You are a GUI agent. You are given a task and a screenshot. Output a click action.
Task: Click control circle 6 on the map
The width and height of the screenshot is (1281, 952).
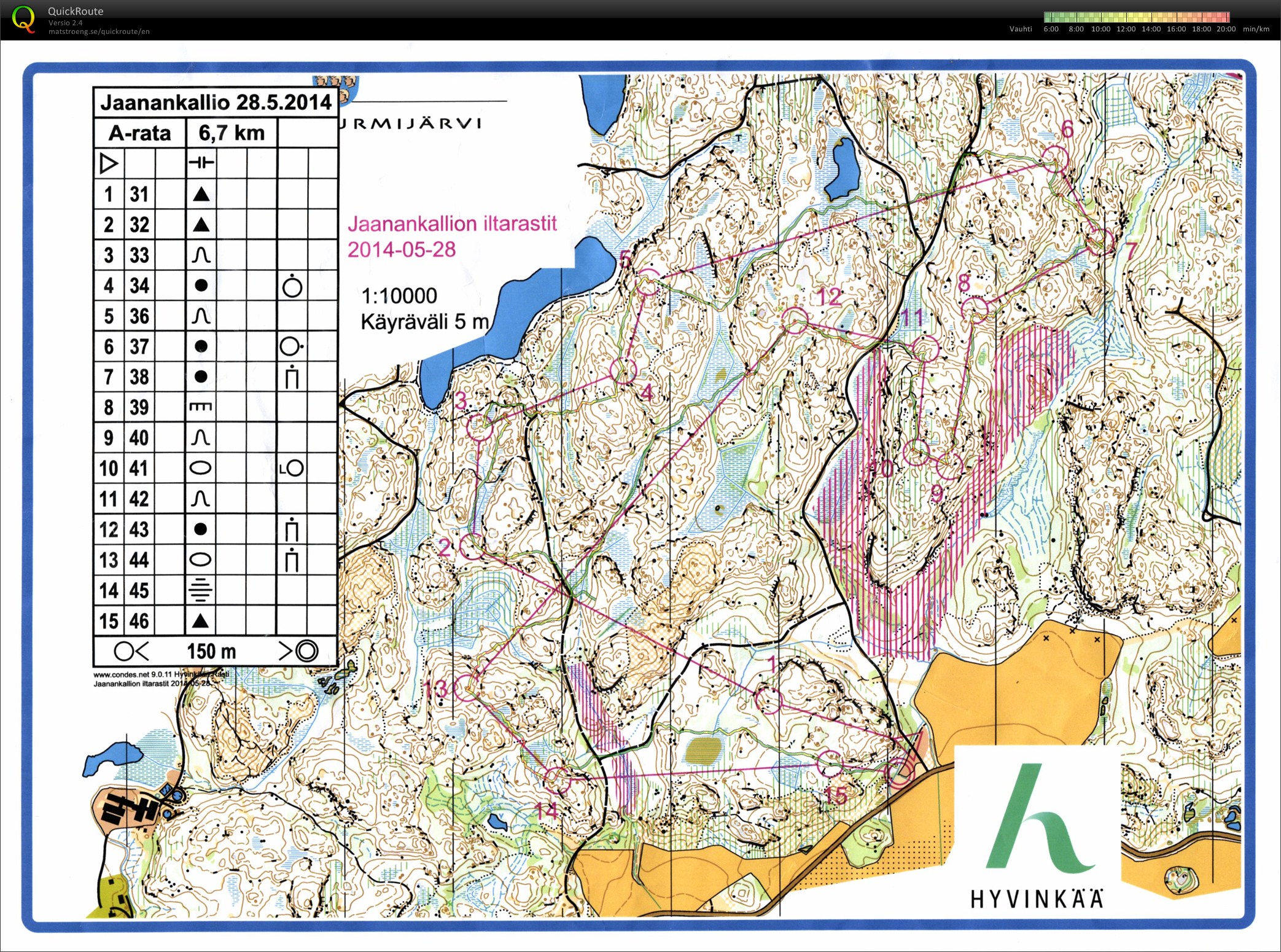(1056, 158)
